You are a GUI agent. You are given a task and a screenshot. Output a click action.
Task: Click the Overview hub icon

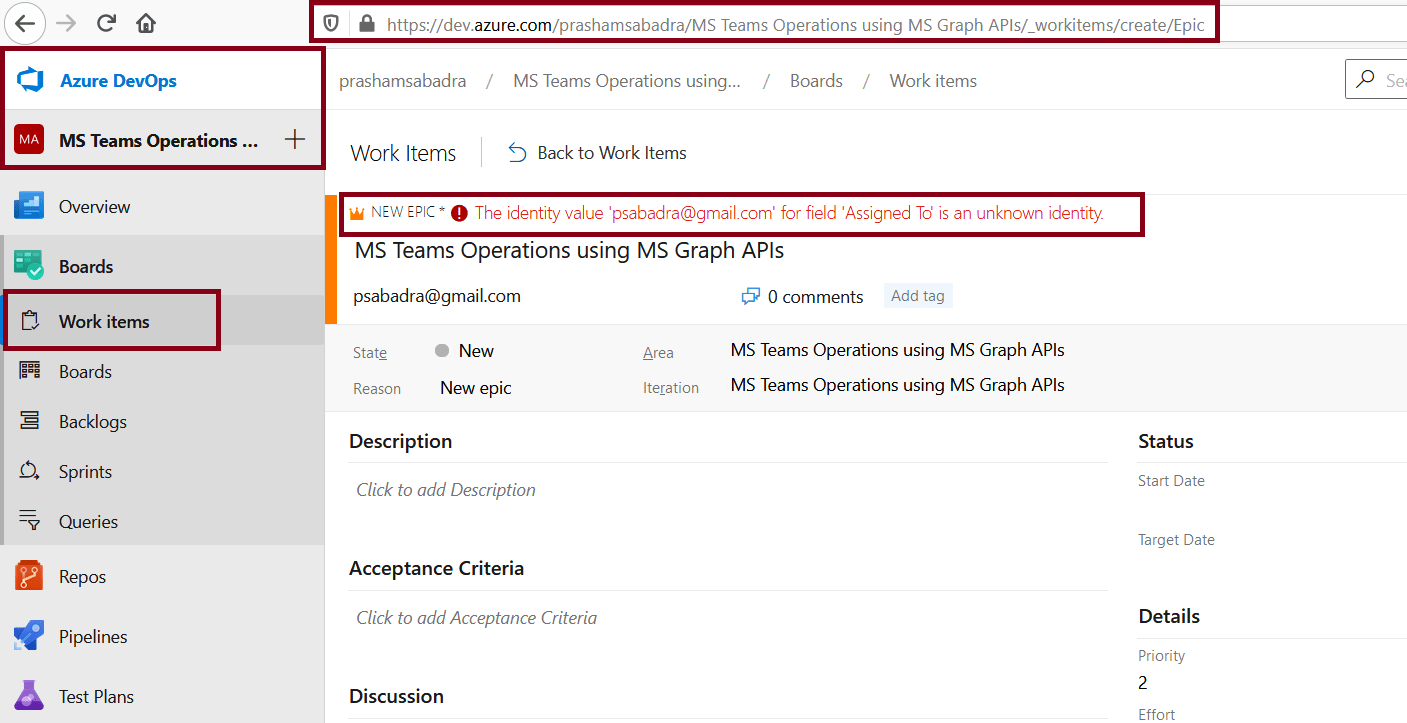[29, 206]
